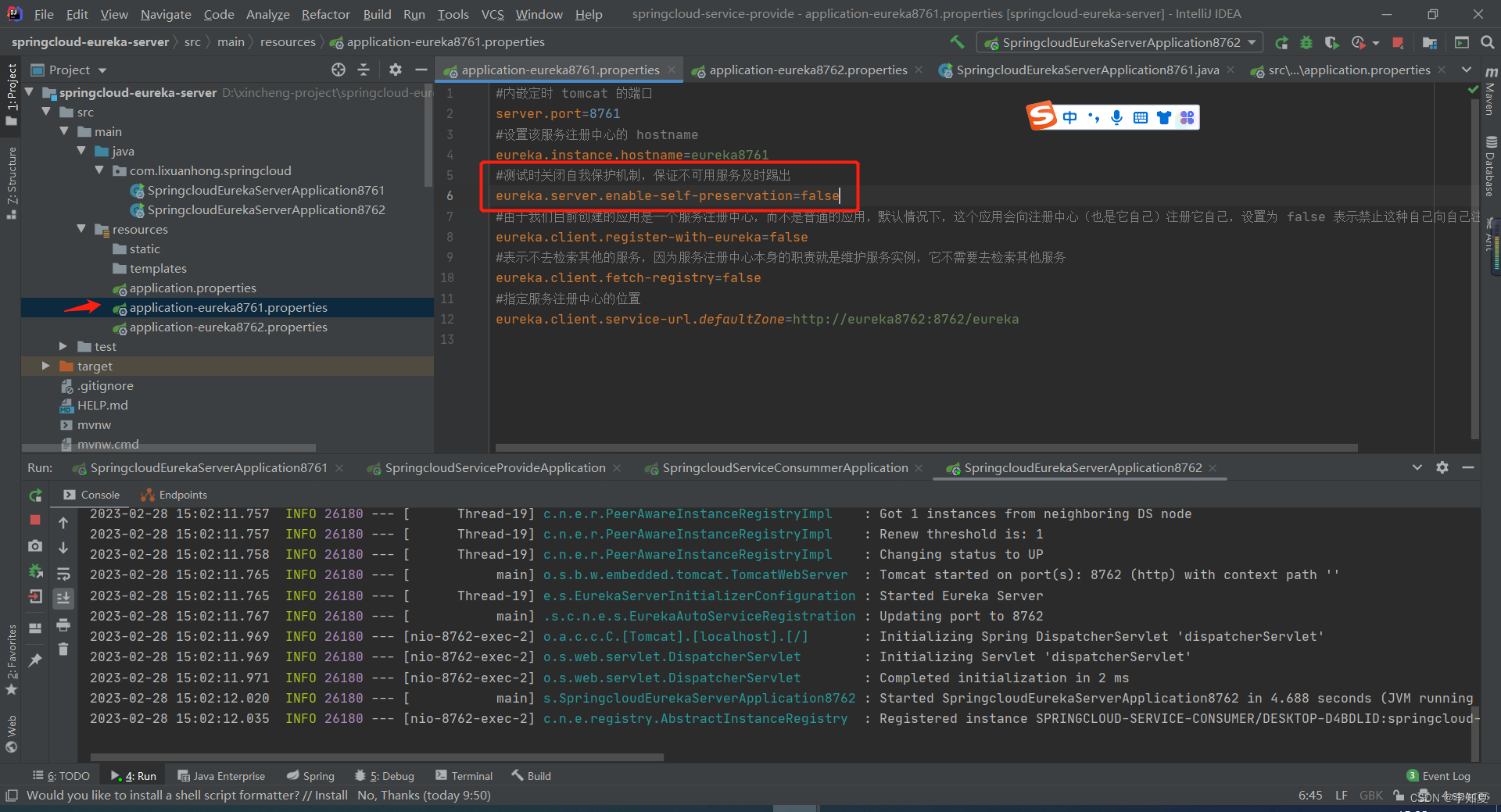
Task: Show hidden editor tabs chevron
Action: (x=1467, y=70)
